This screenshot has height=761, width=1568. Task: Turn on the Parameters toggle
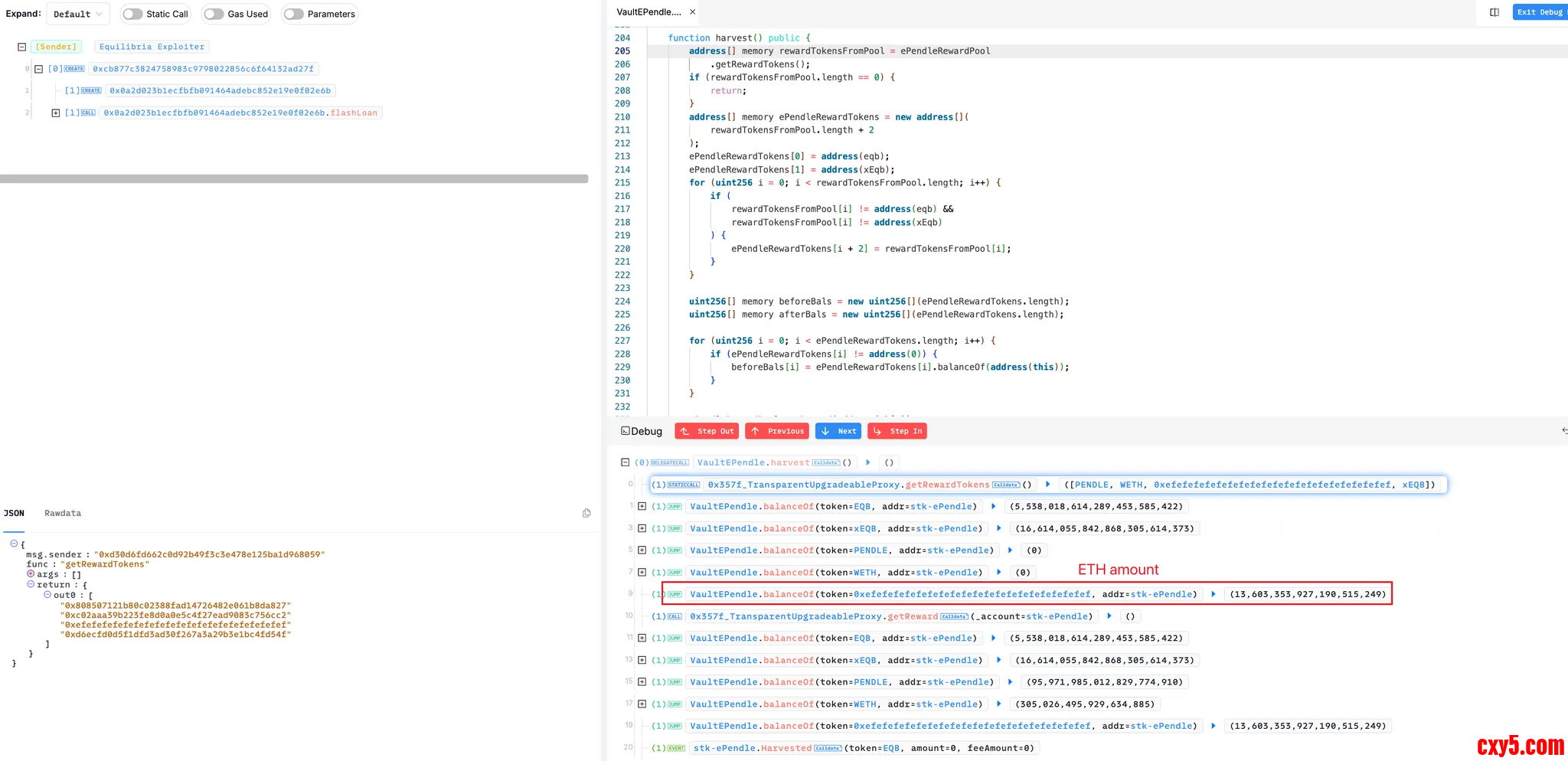point(294,14)
